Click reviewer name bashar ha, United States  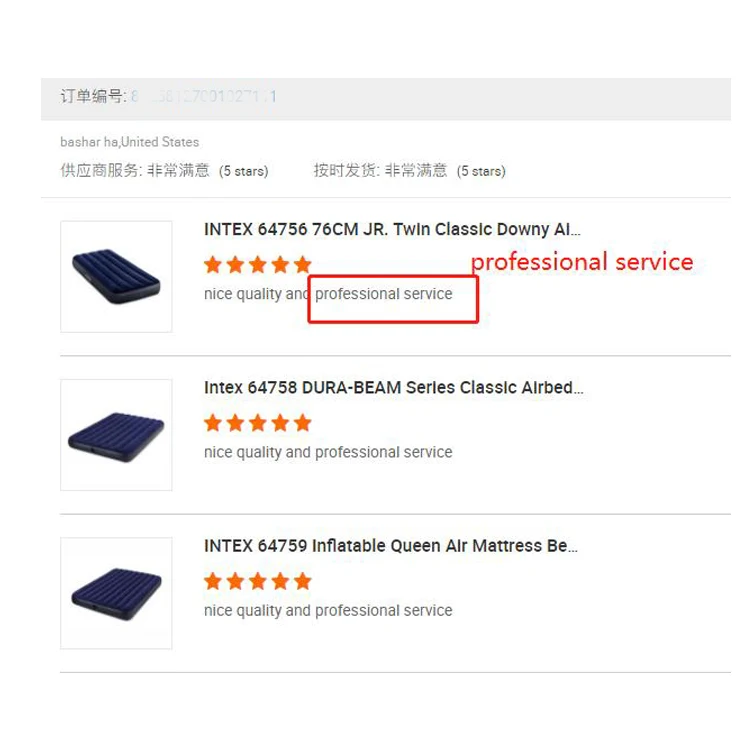(x=130, y=142)
